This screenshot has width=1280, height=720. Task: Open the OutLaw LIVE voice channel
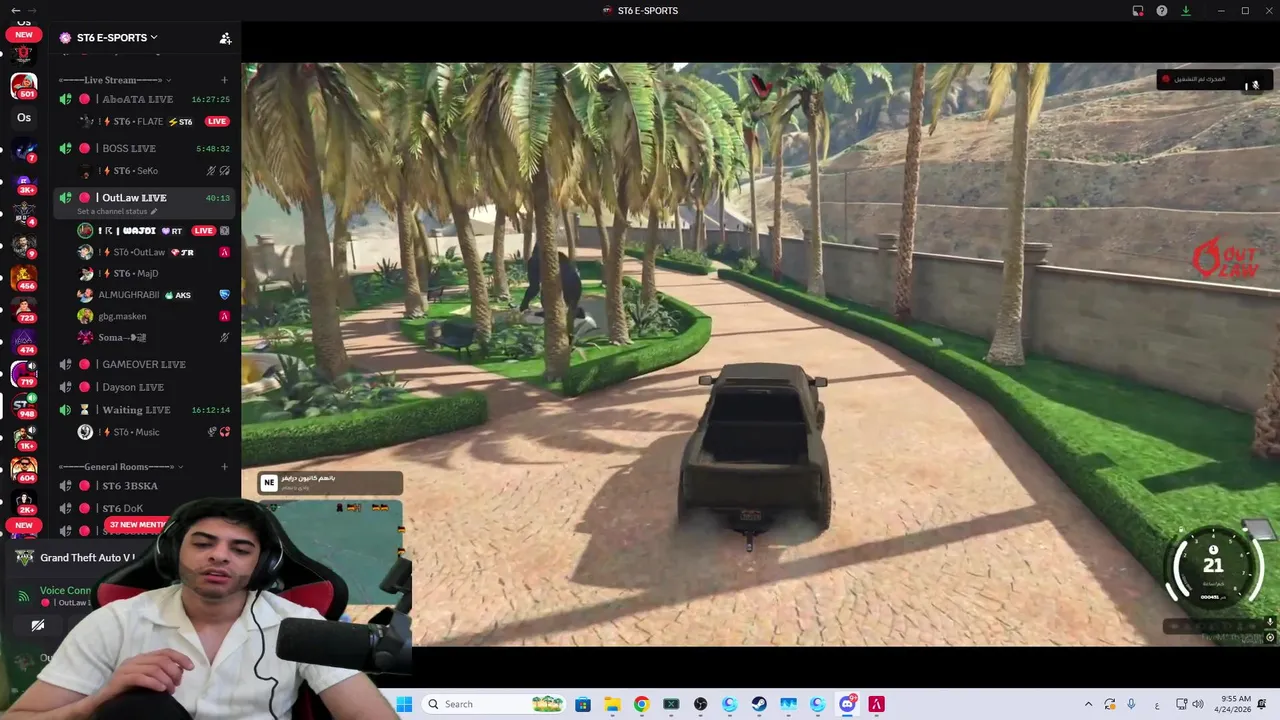(x=145, y=198)
